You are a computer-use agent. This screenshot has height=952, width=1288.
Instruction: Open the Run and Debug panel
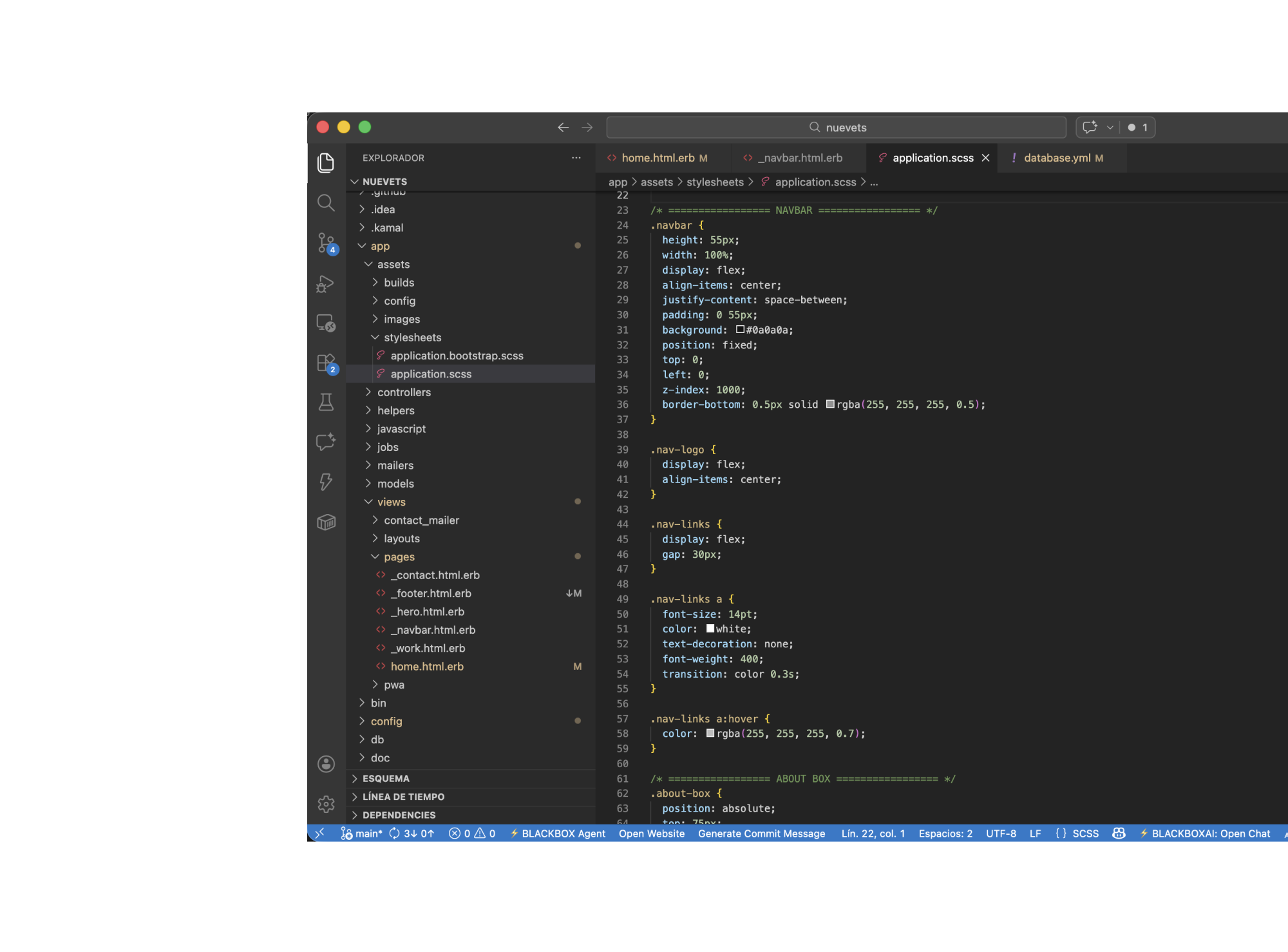coord(326,283)
